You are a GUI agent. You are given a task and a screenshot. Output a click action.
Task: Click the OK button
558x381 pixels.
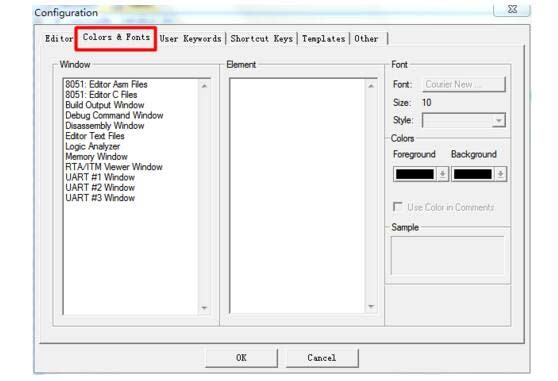(241, 358)
